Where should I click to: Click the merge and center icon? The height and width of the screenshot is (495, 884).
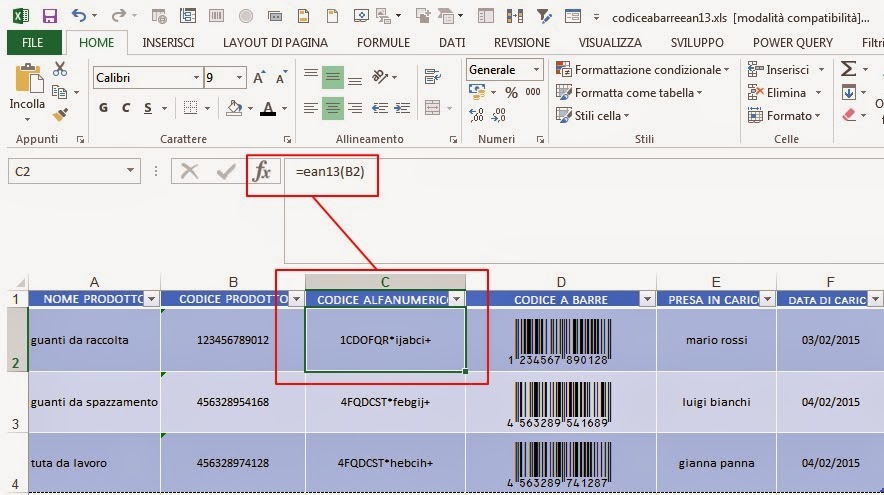[x=432, y=107]
